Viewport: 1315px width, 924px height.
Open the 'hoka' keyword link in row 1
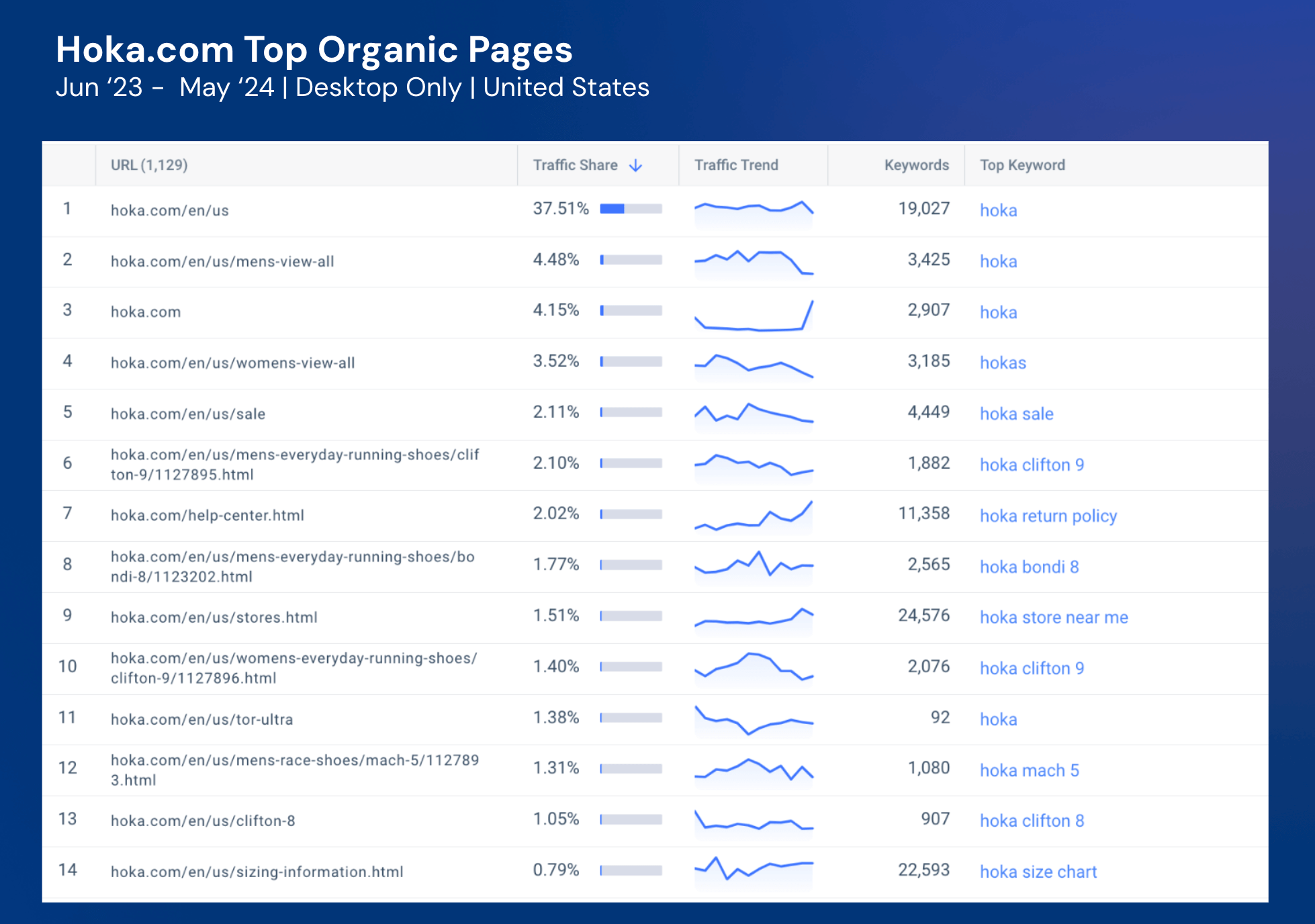(998, 210)
